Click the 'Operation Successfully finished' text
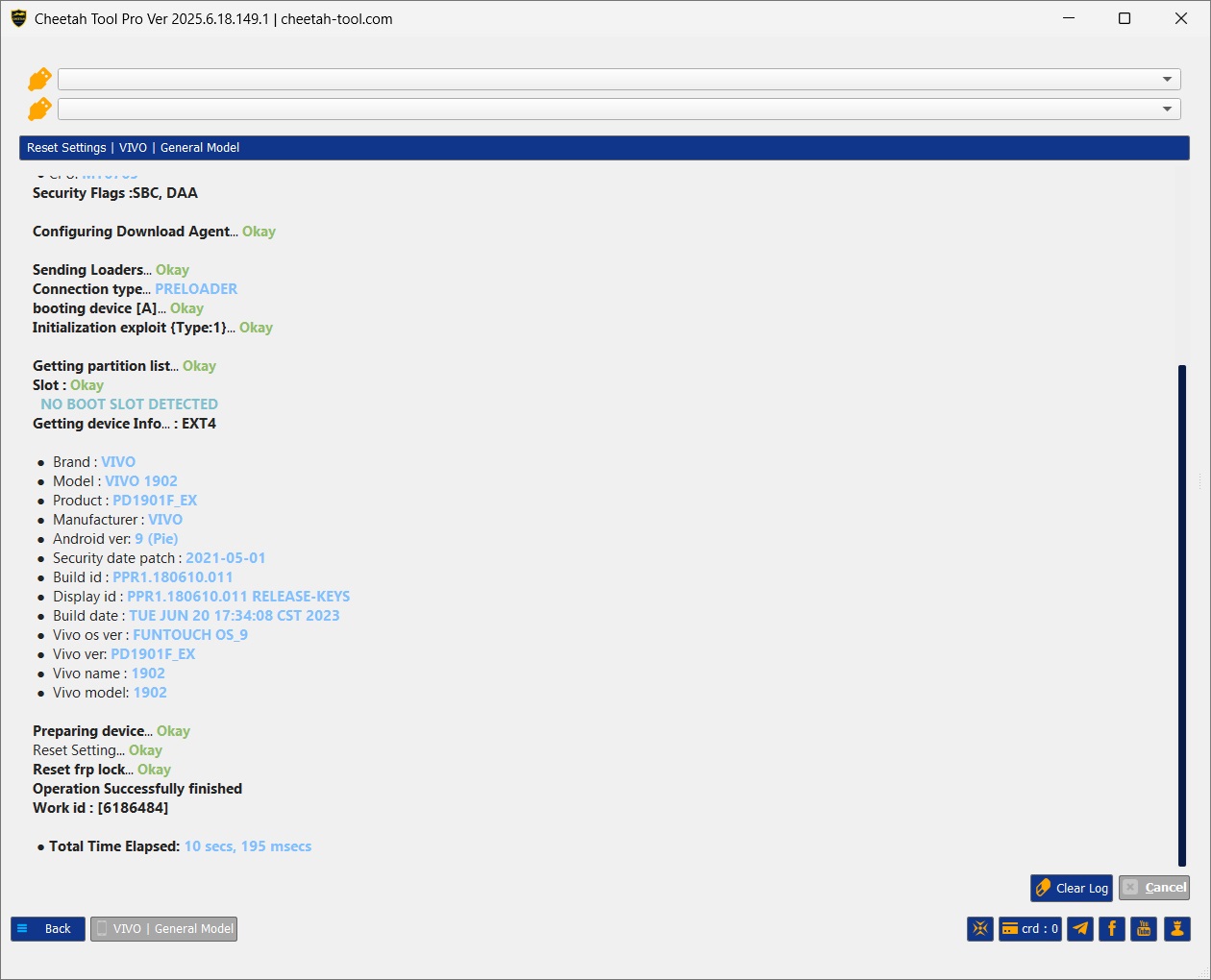Screen dimensions: 1211x980 137,789
